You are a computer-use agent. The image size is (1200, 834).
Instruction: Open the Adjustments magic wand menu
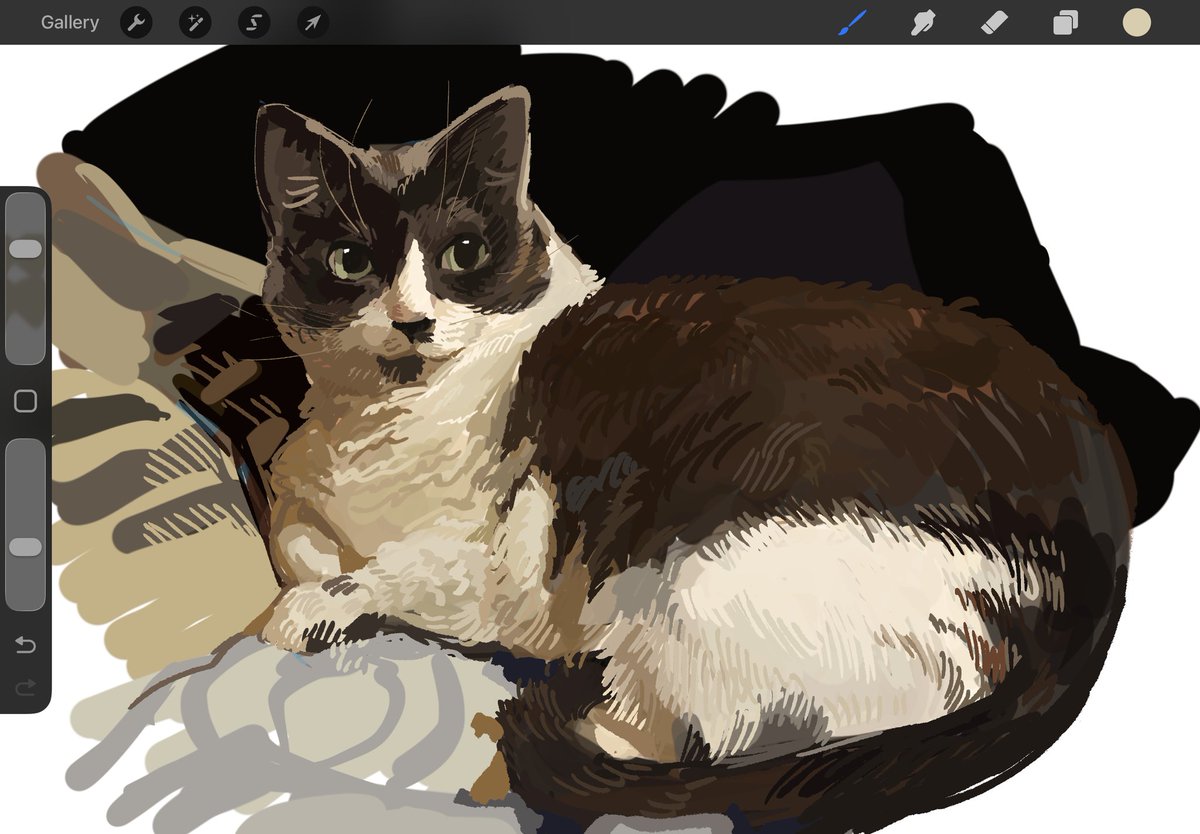tap(195, 22)
